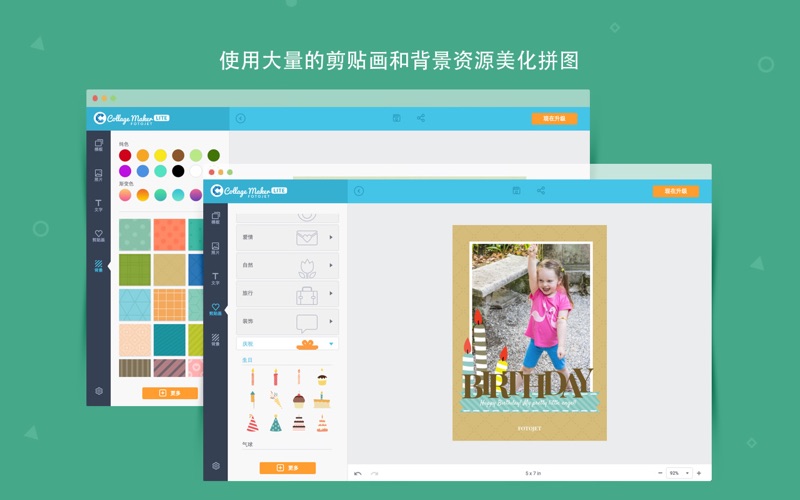This screenshot has height=500, width=800.
Task: Add the cake slice with candle clipart
Action: (x=322, y=400)
